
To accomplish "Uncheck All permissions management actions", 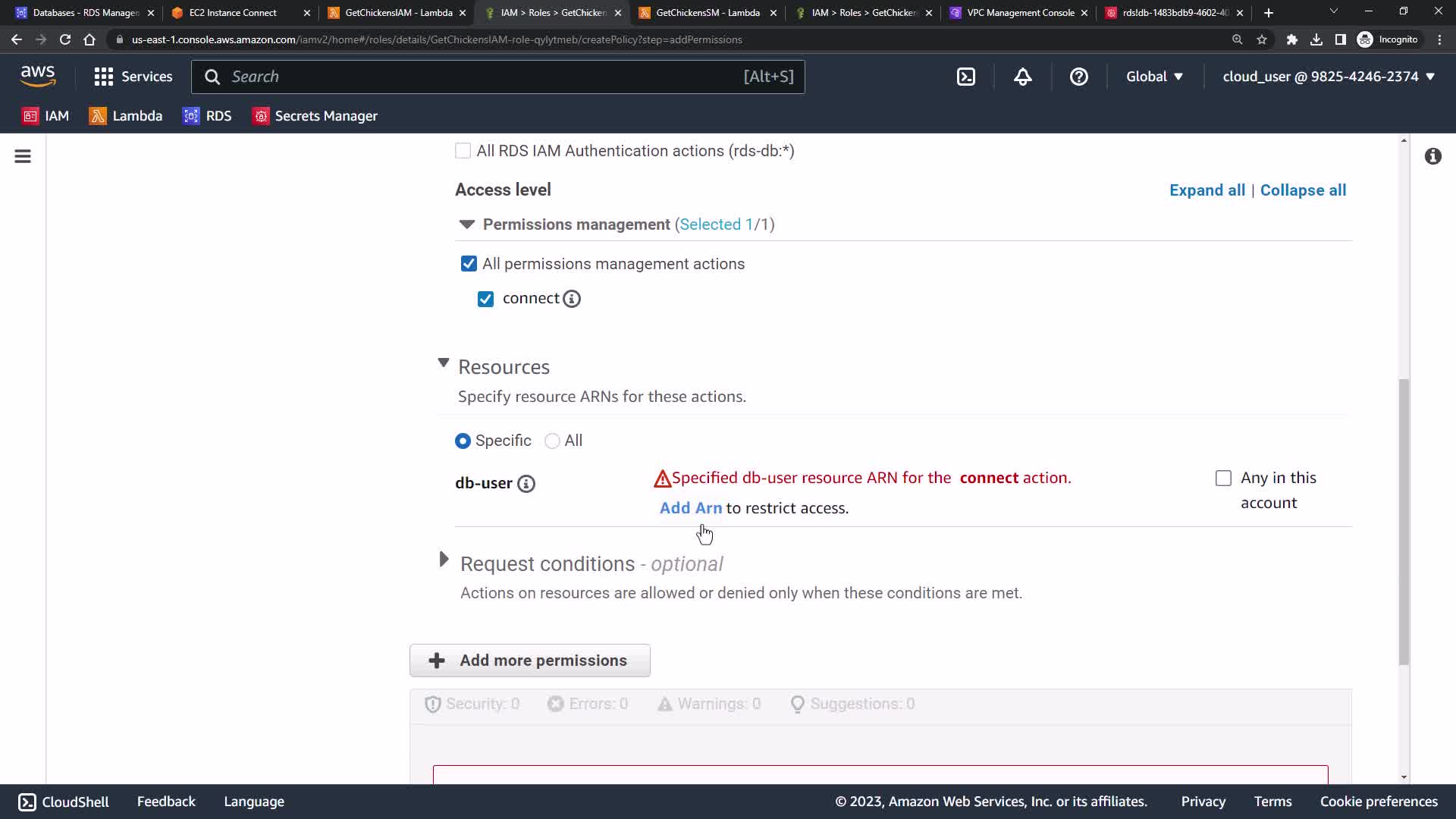I will click(469, 264).
